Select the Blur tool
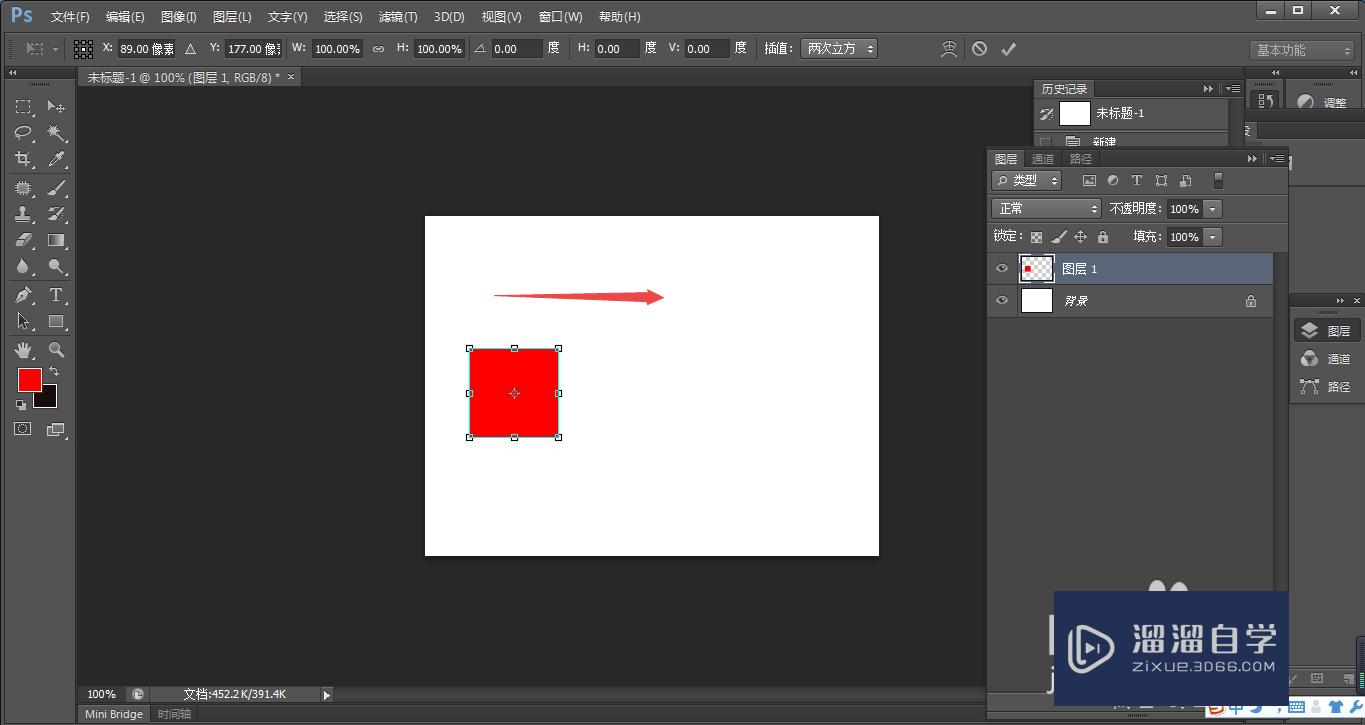The image size is (1365, 725). [23, 267]
